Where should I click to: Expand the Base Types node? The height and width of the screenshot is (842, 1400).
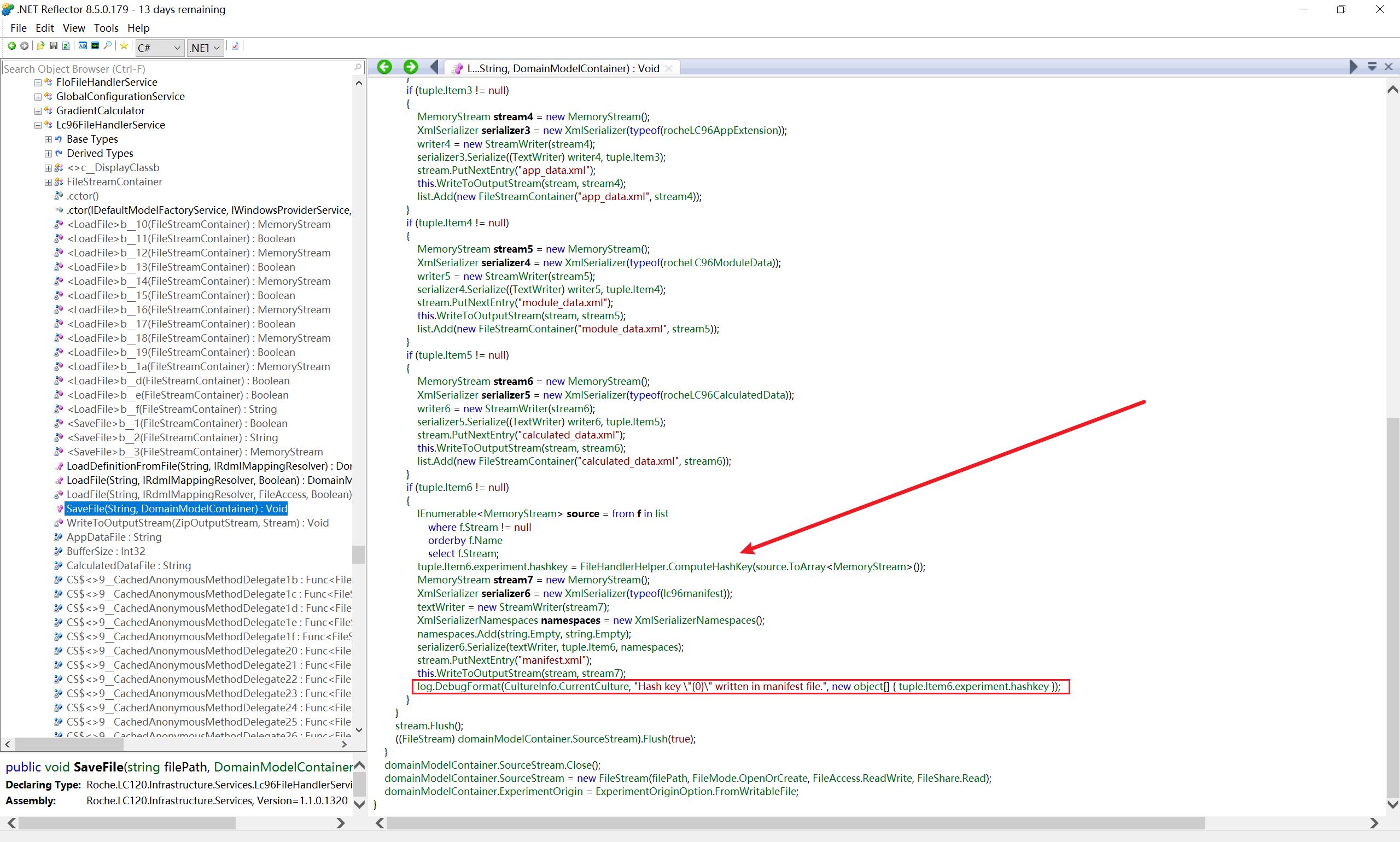pyautogui.click(x=48, y=139)
